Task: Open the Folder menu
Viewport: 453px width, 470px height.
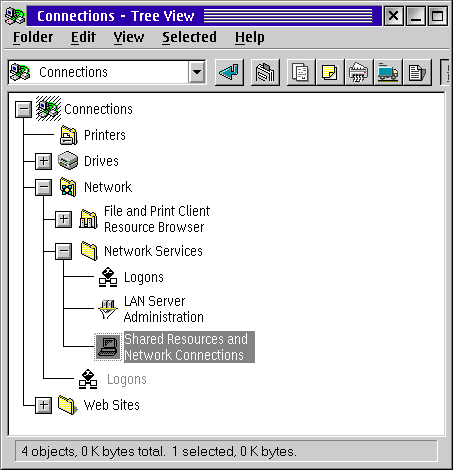Action: 33,37
